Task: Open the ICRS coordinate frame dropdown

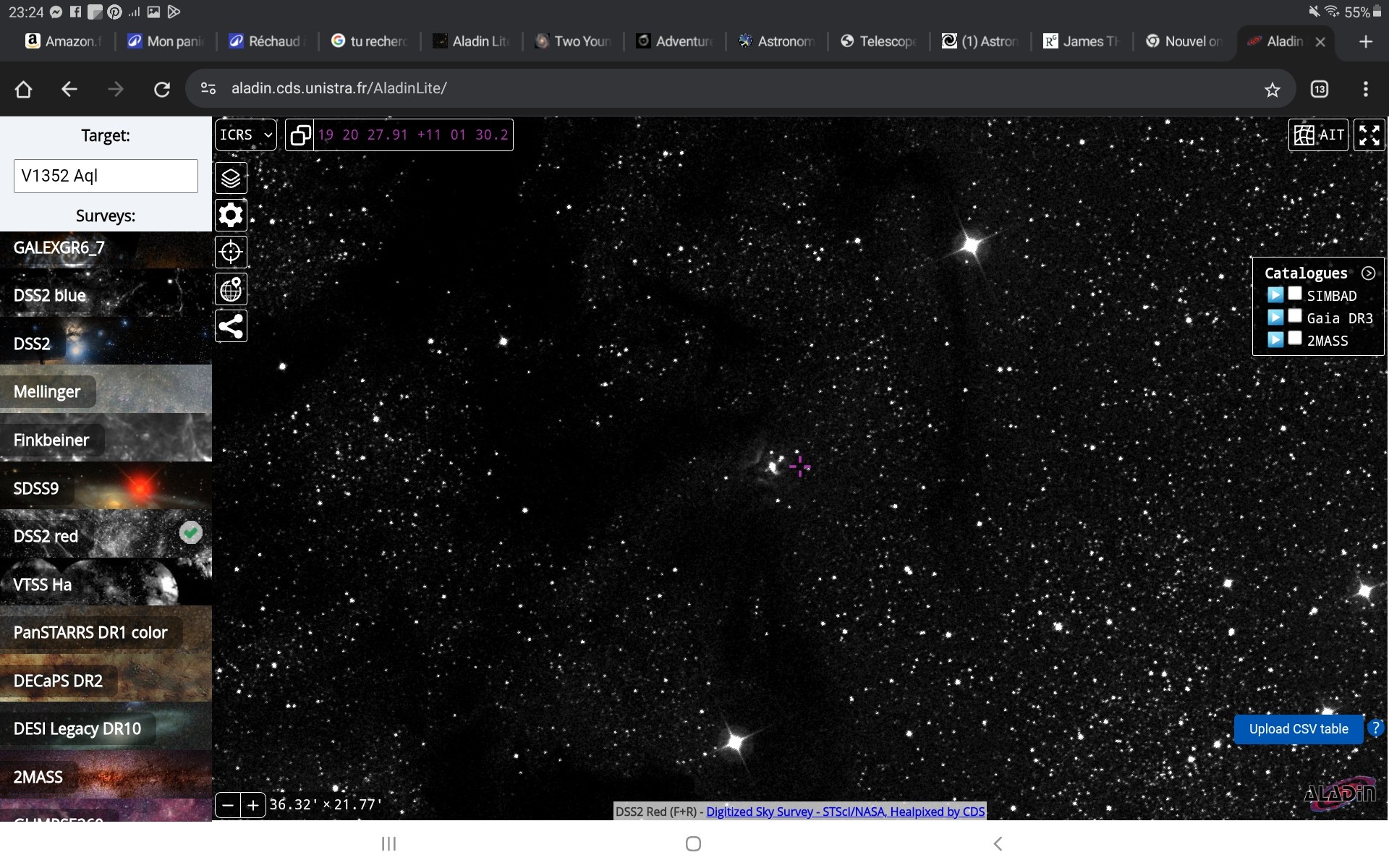Action: pyautogui.click(x=246, y=135)
